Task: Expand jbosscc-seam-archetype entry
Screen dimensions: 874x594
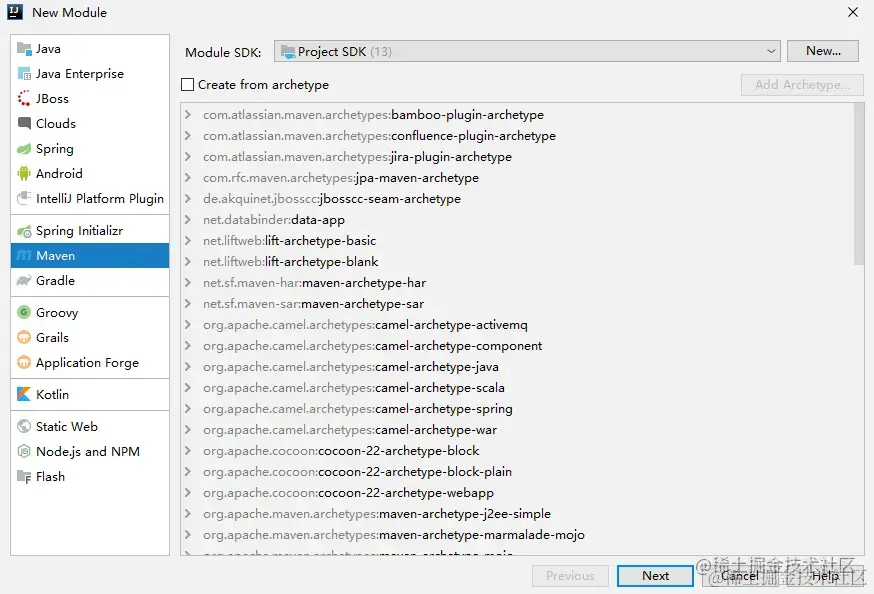Action: (x=188, y=198)
